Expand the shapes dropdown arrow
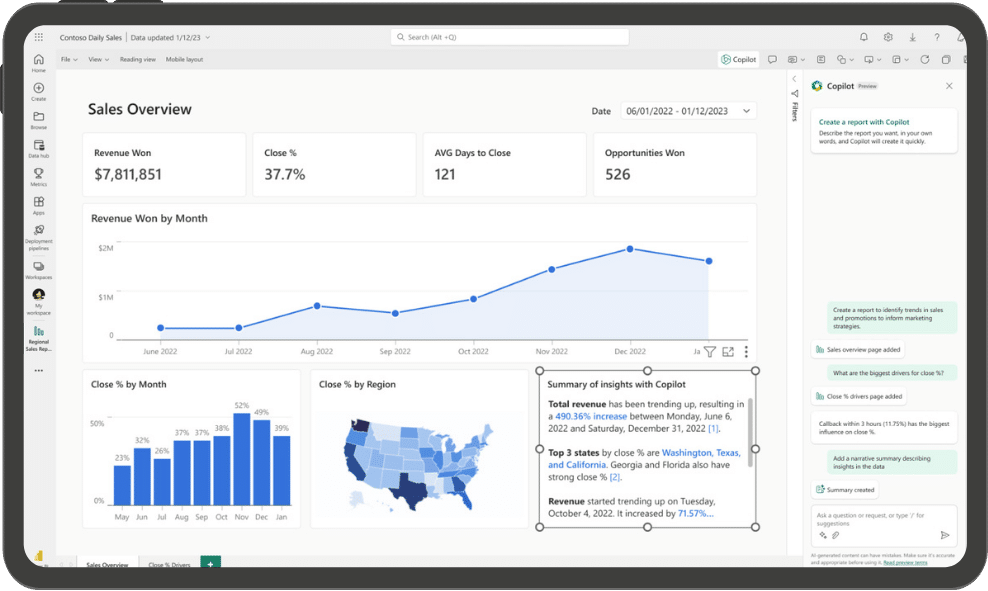Viewport: 988px width, 591px height. [x=852, y=60]
